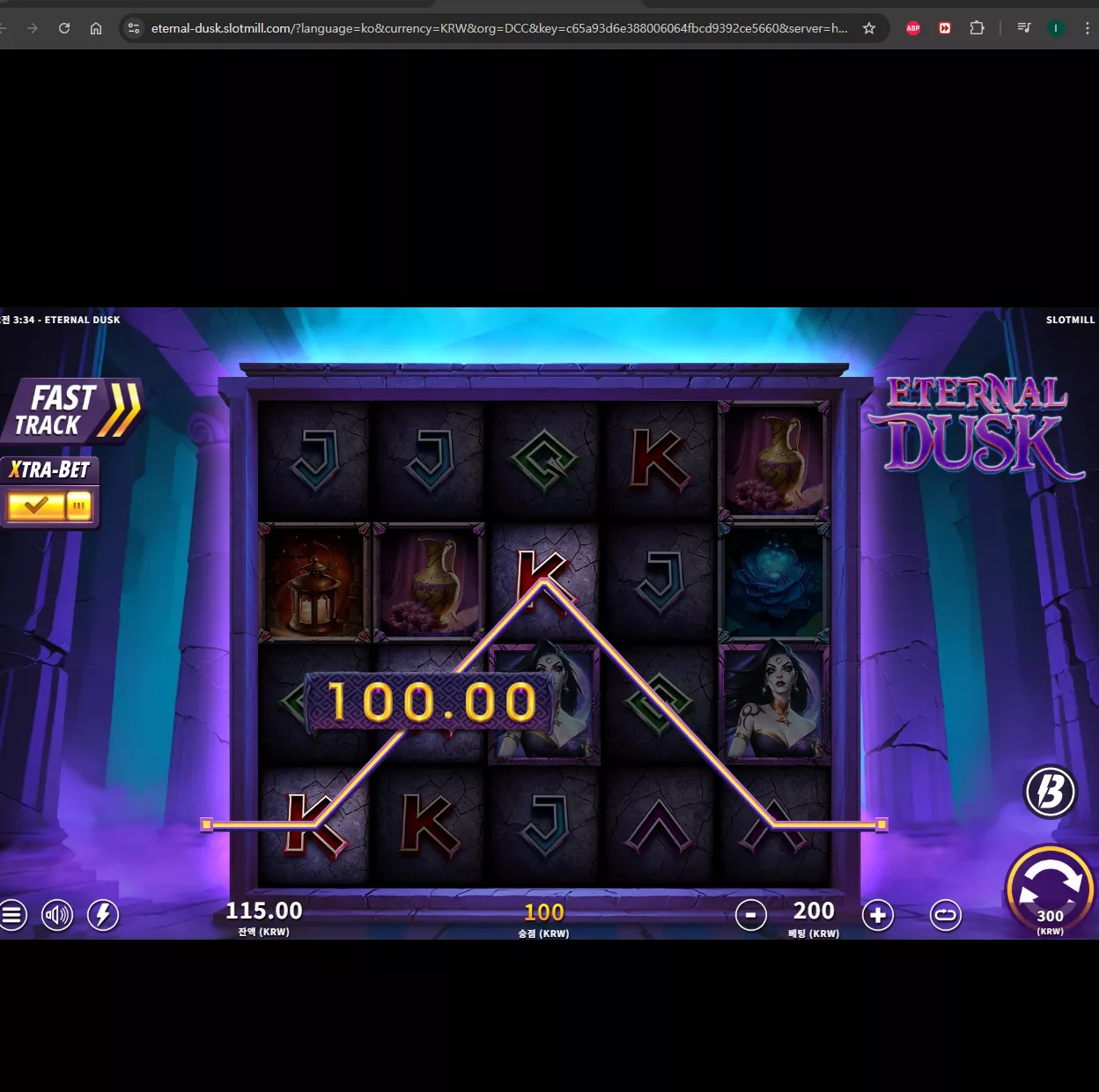Open the browser three-dot menu
Screen dimensions: 1099x1092
(1088, 28)
